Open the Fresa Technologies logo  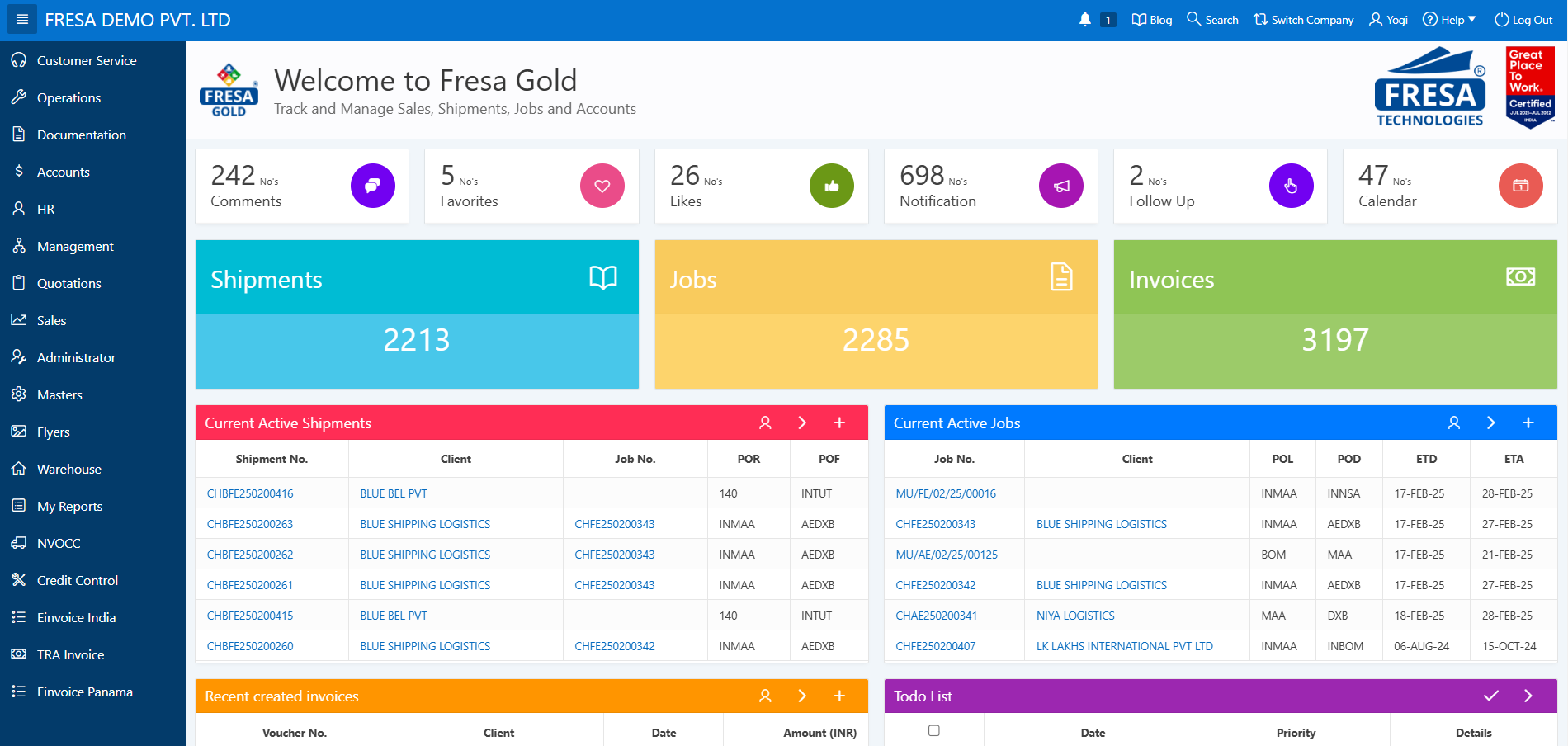[x=1430, y=87]
